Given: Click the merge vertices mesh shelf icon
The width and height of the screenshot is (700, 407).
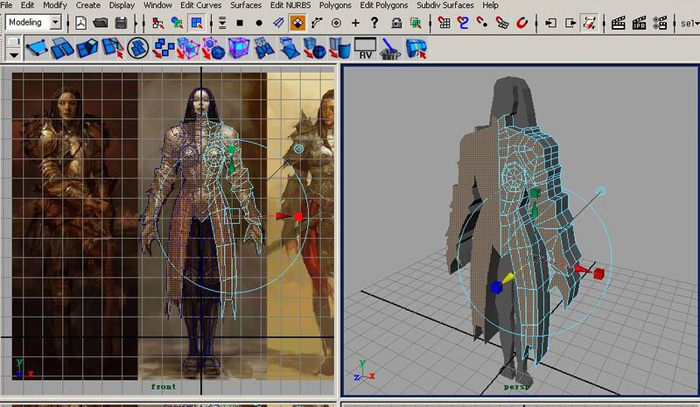Looking at the screenshot, I should pyautogui.click(x=264, y=48).
